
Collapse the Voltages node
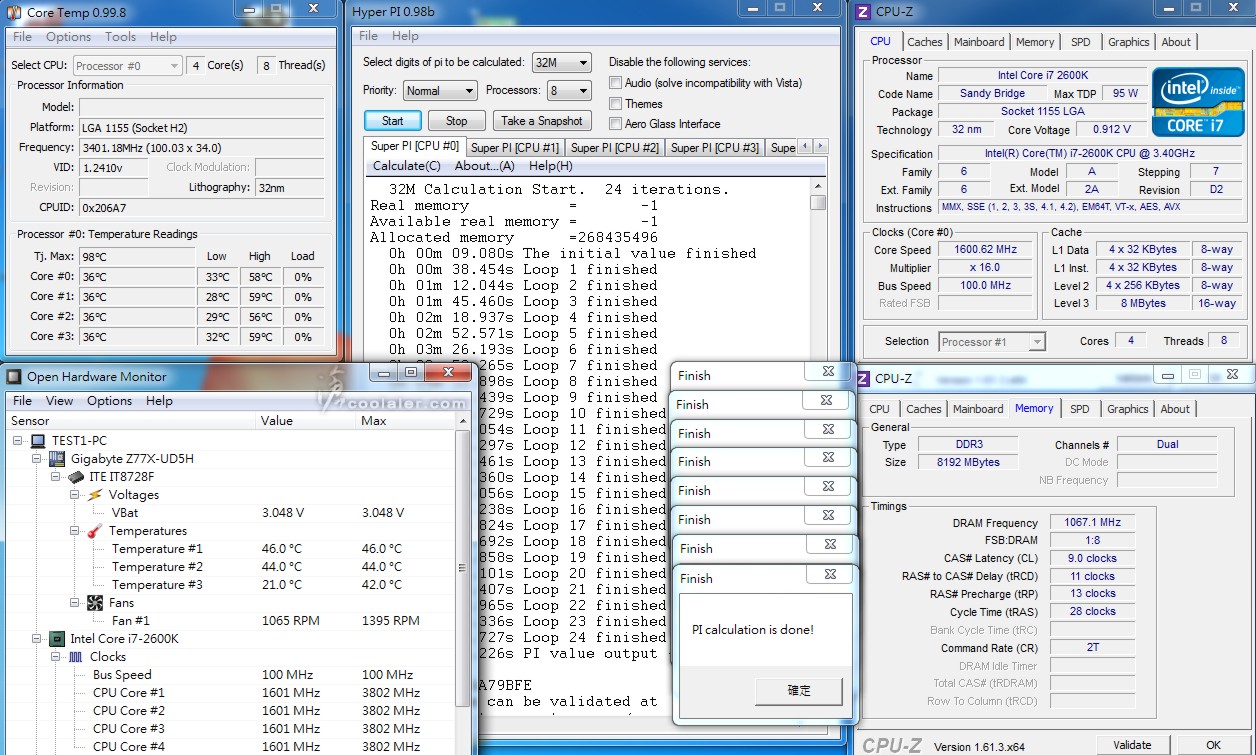[x=76, y=495]
